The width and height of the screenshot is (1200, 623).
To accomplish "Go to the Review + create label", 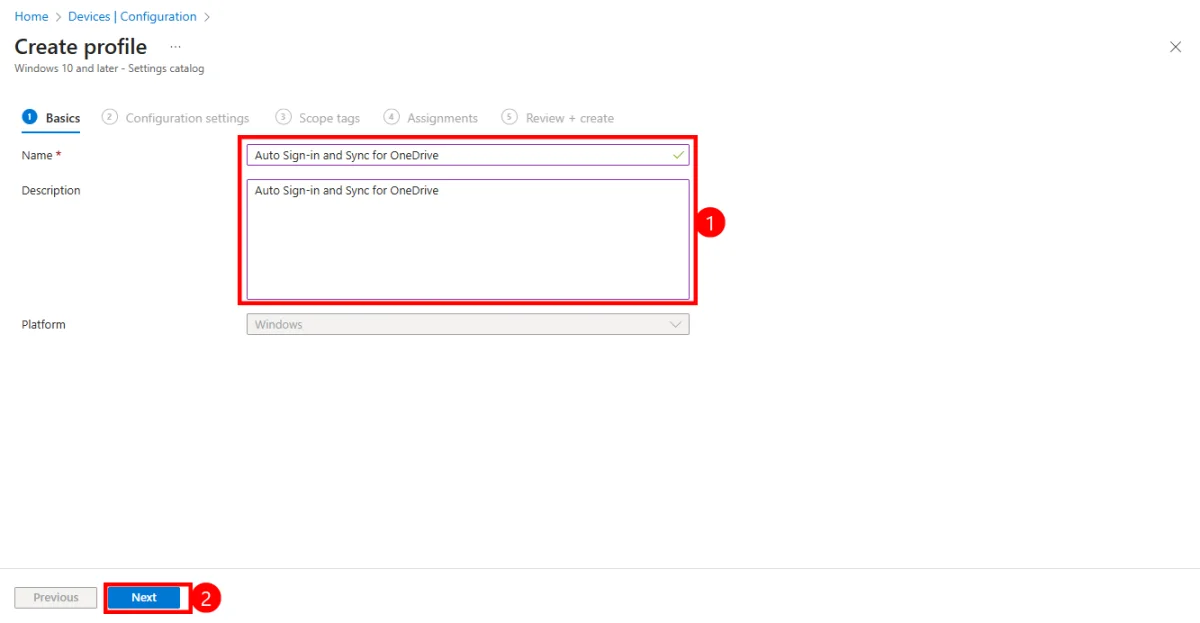I will pos(569,118).
